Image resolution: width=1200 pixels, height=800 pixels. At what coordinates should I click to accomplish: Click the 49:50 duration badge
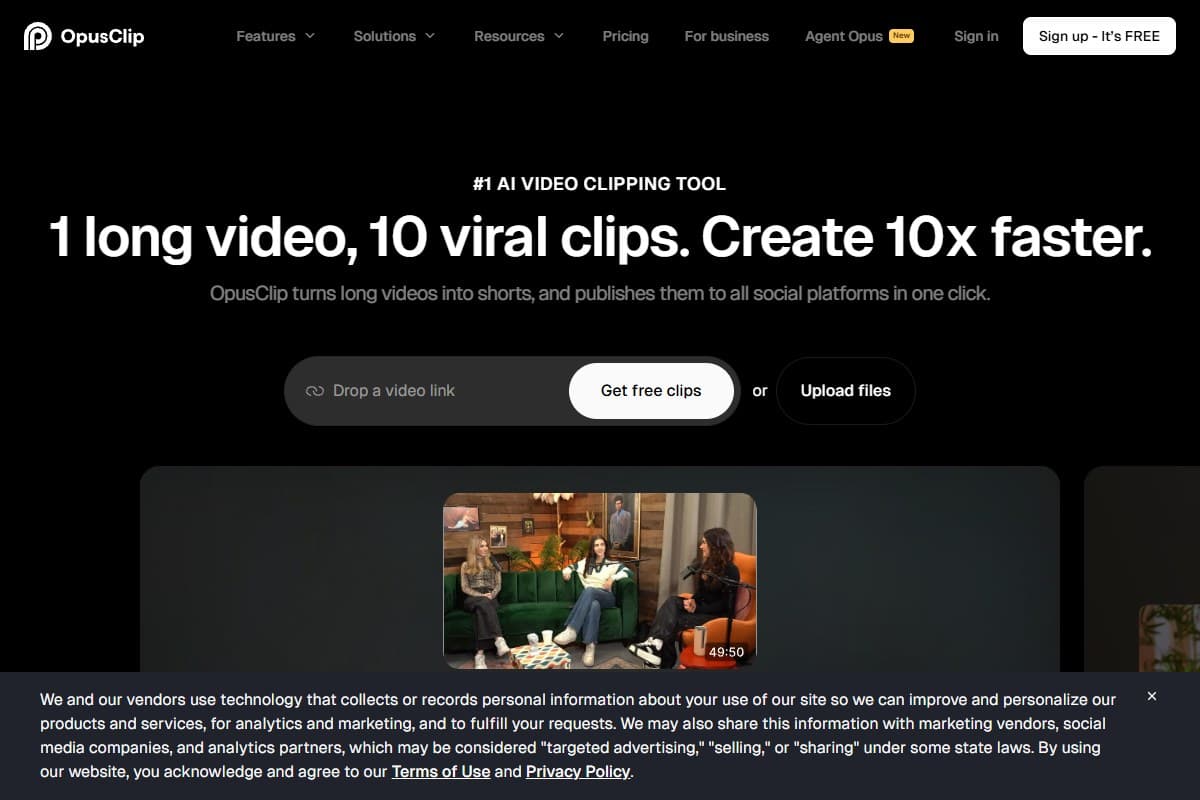pos(726,652)
